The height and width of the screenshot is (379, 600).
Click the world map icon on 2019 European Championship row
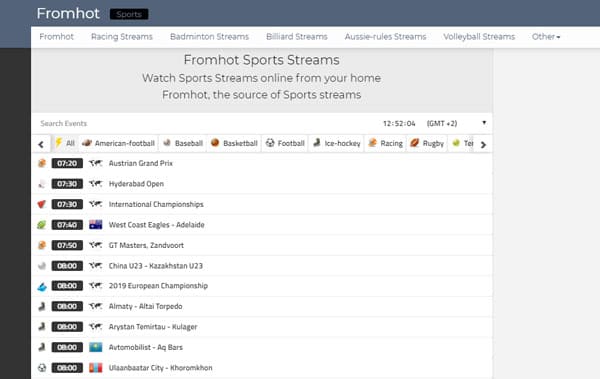[96, 286]
